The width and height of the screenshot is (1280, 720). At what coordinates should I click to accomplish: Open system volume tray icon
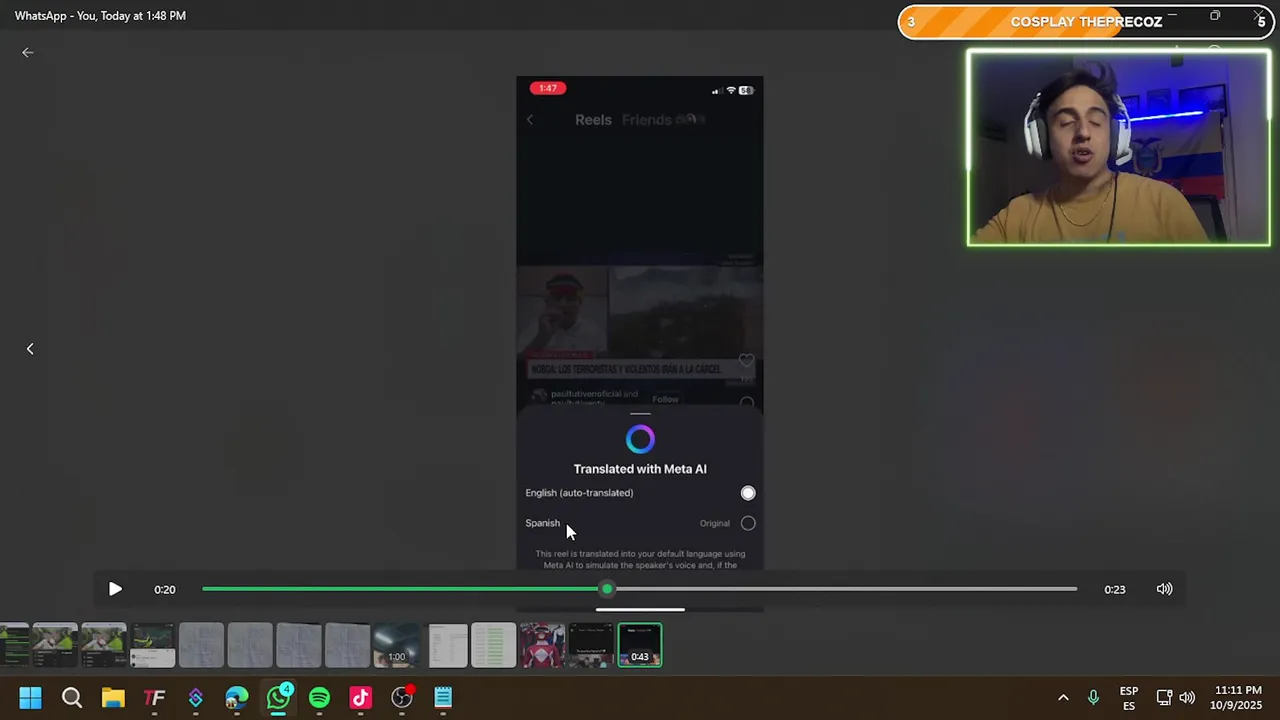click(x=1187, y=698)
